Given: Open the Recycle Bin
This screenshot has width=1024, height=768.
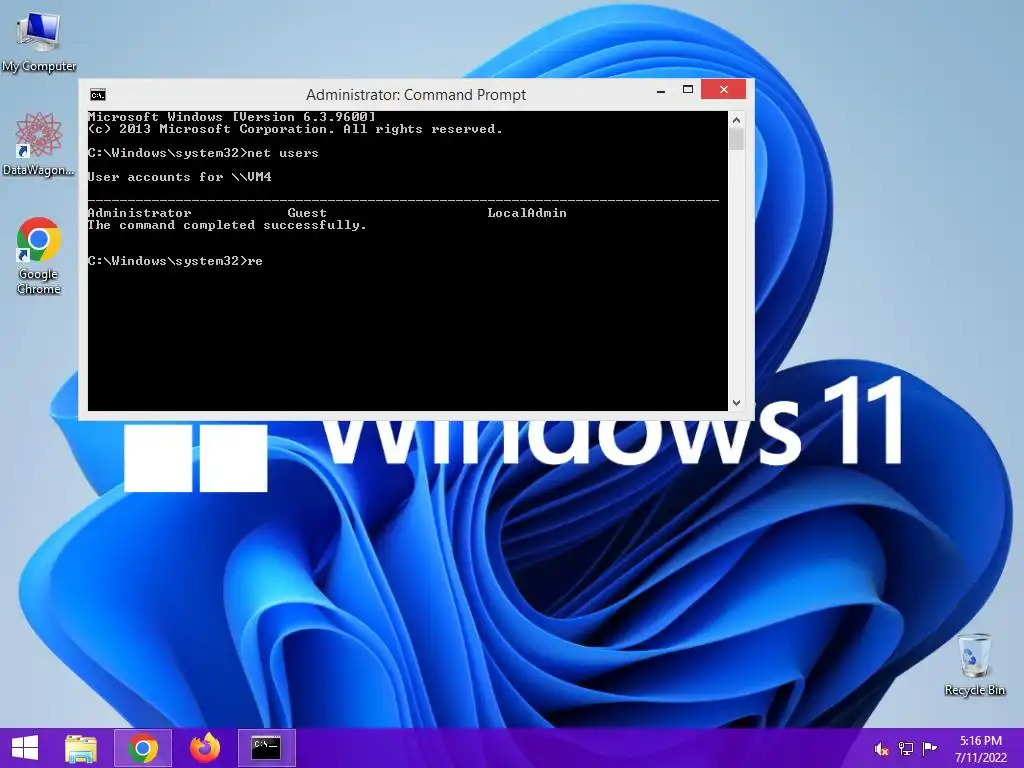Looking at the screenshot, I should [974, 664].
